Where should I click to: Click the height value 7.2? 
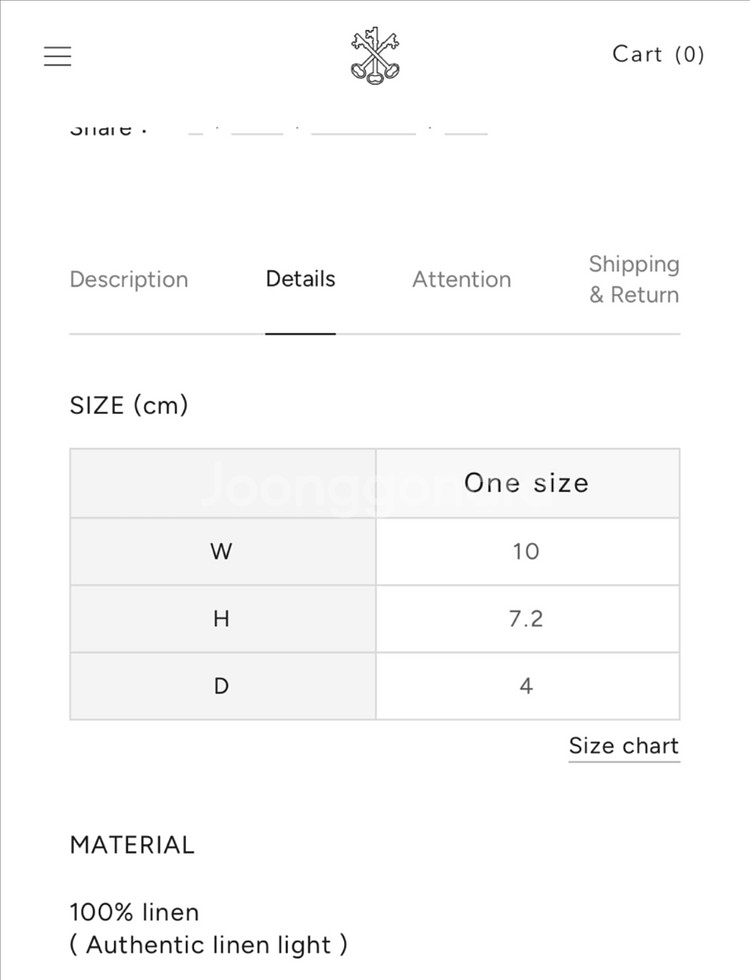pyautogui.click(x=526, y=619)
